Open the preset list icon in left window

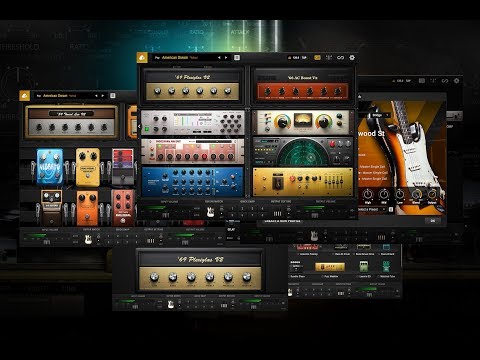click(x=113, y=96)
